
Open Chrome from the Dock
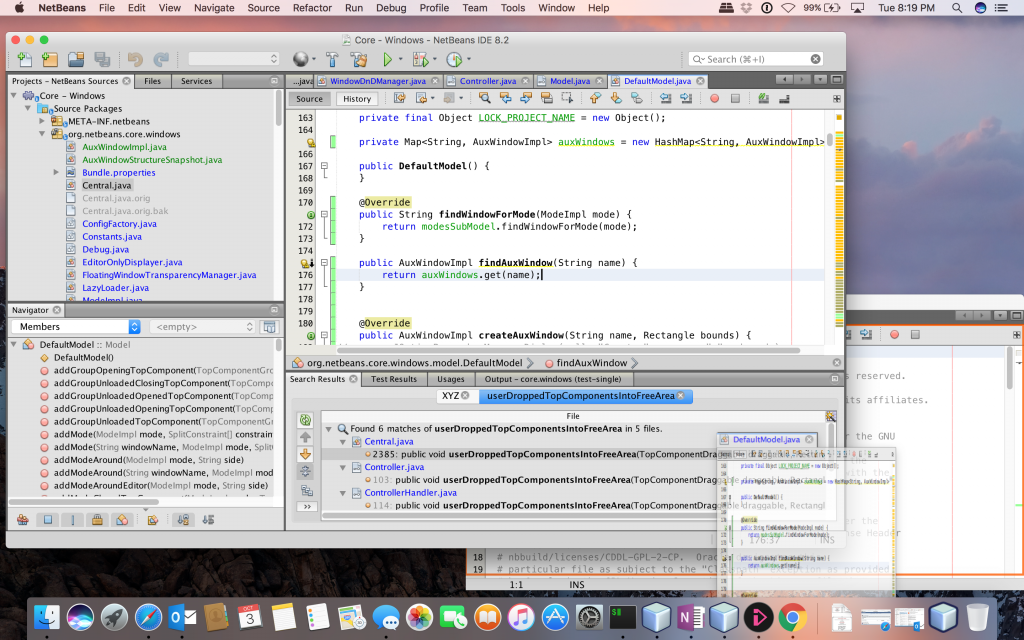(x=792, y=616)
